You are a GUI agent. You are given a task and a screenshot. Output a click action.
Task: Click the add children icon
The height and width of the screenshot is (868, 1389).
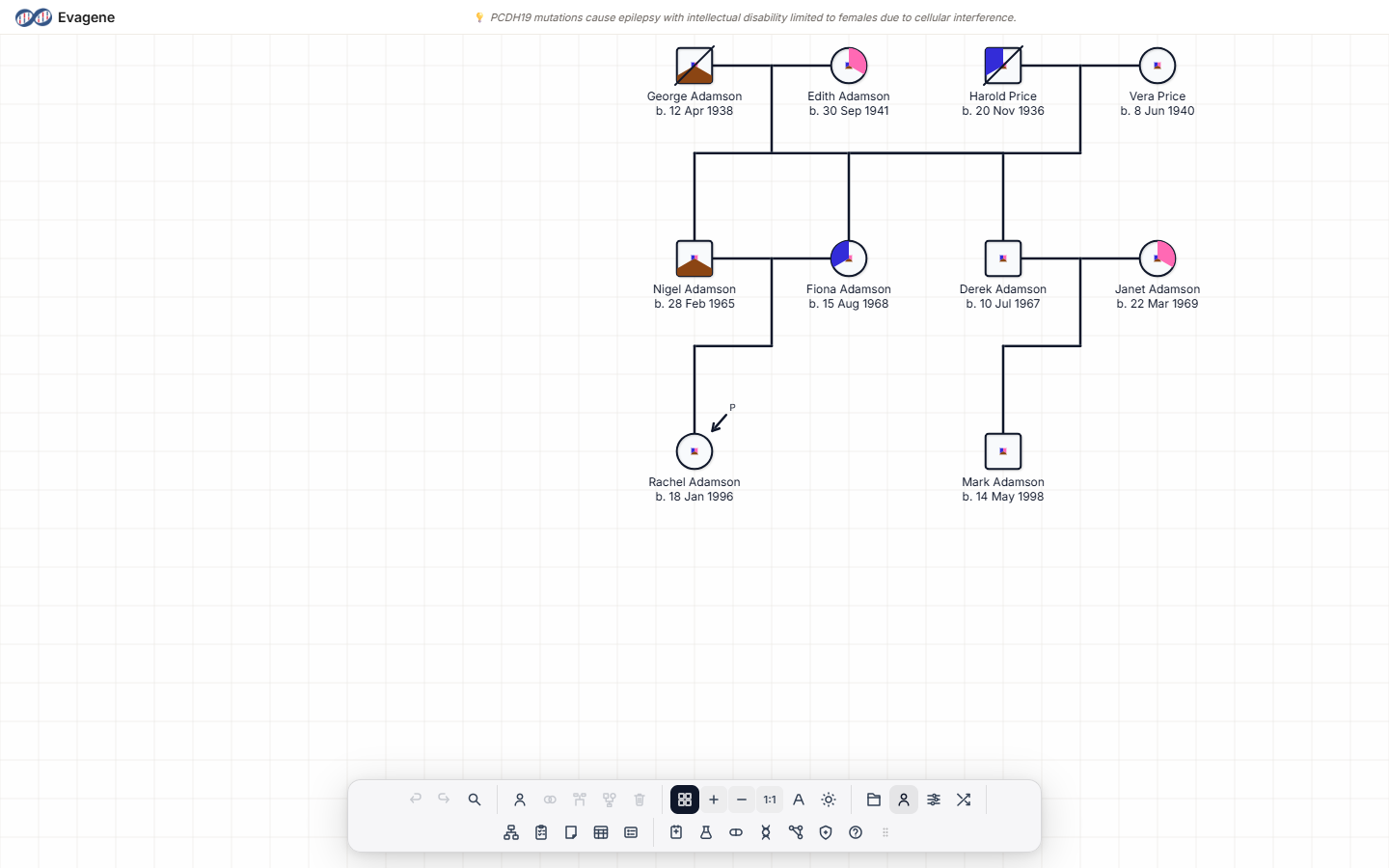pos(610,800)
